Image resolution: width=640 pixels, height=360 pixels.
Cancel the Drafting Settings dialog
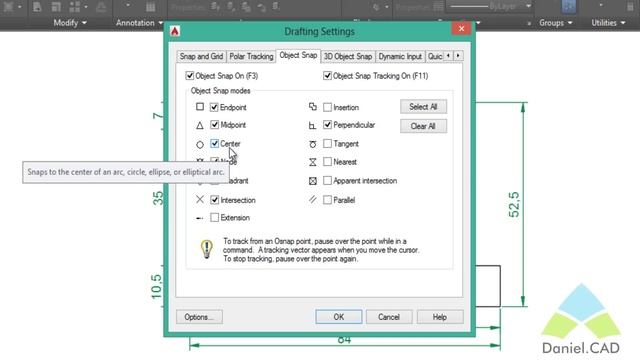389,317
